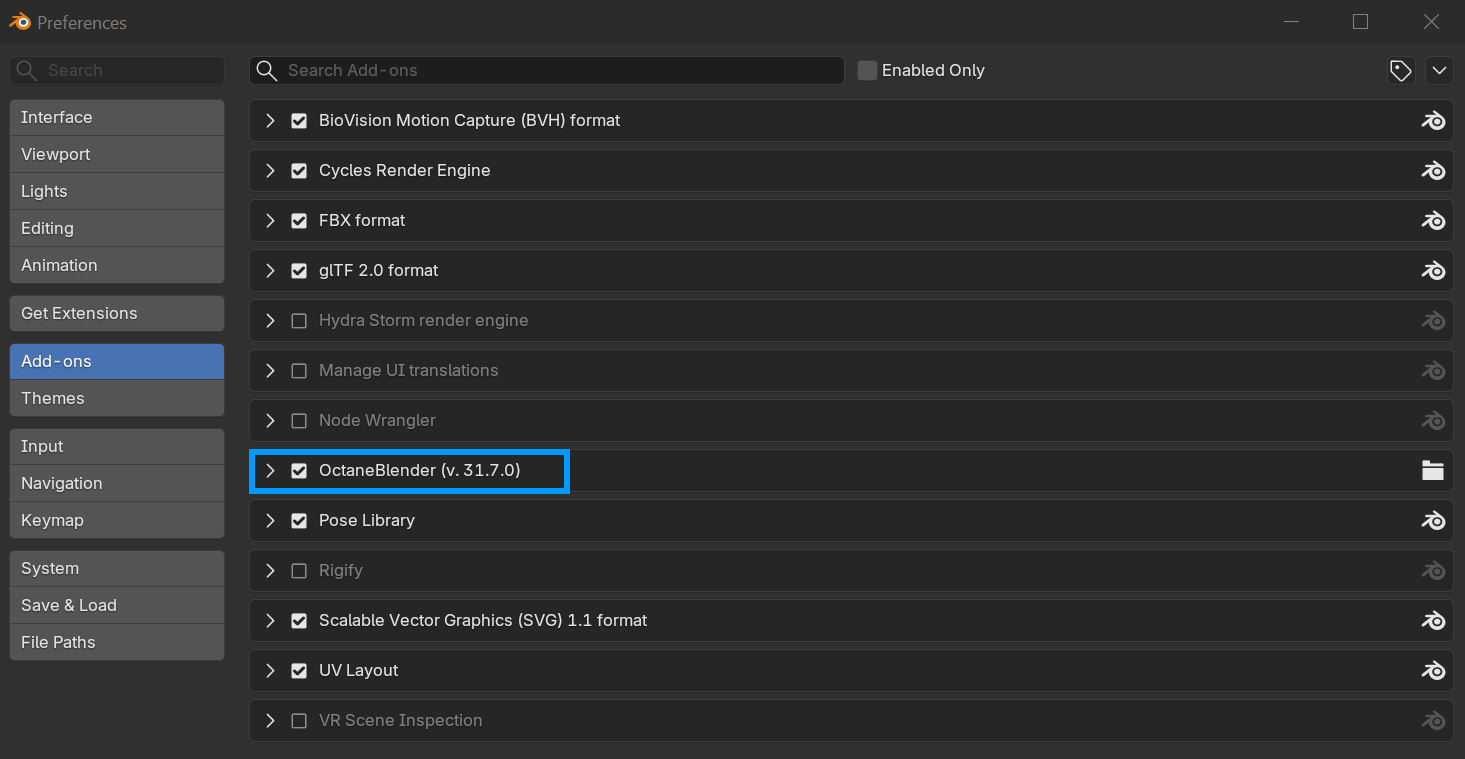The height and width of the screenshot is (759, 1465).
Task: Enable the Node Wrangler add-on checkbox
Action: click(x=298, y=420)
